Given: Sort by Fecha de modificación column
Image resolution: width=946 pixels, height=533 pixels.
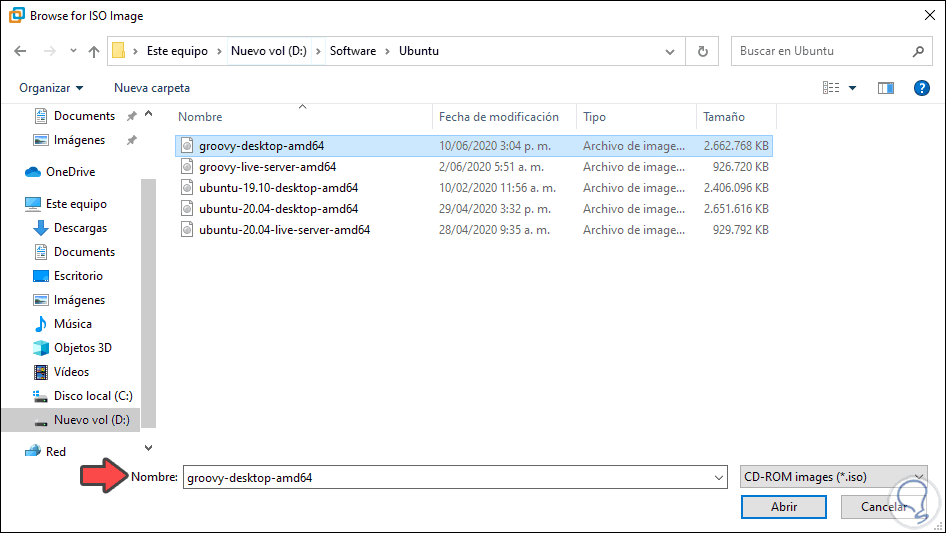Looking at the screenshot, I should click(498, 117).
